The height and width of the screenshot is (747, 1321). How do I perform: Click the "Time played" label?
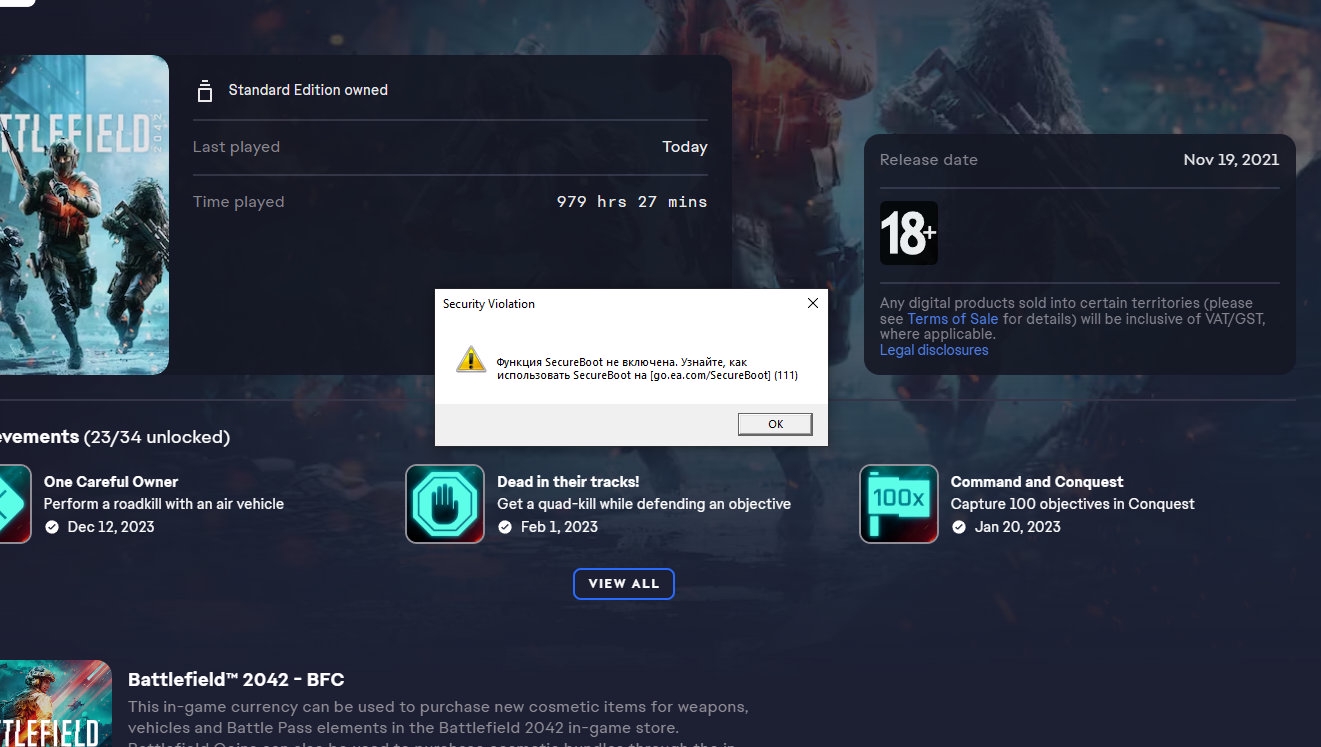[x=239, y=202]
